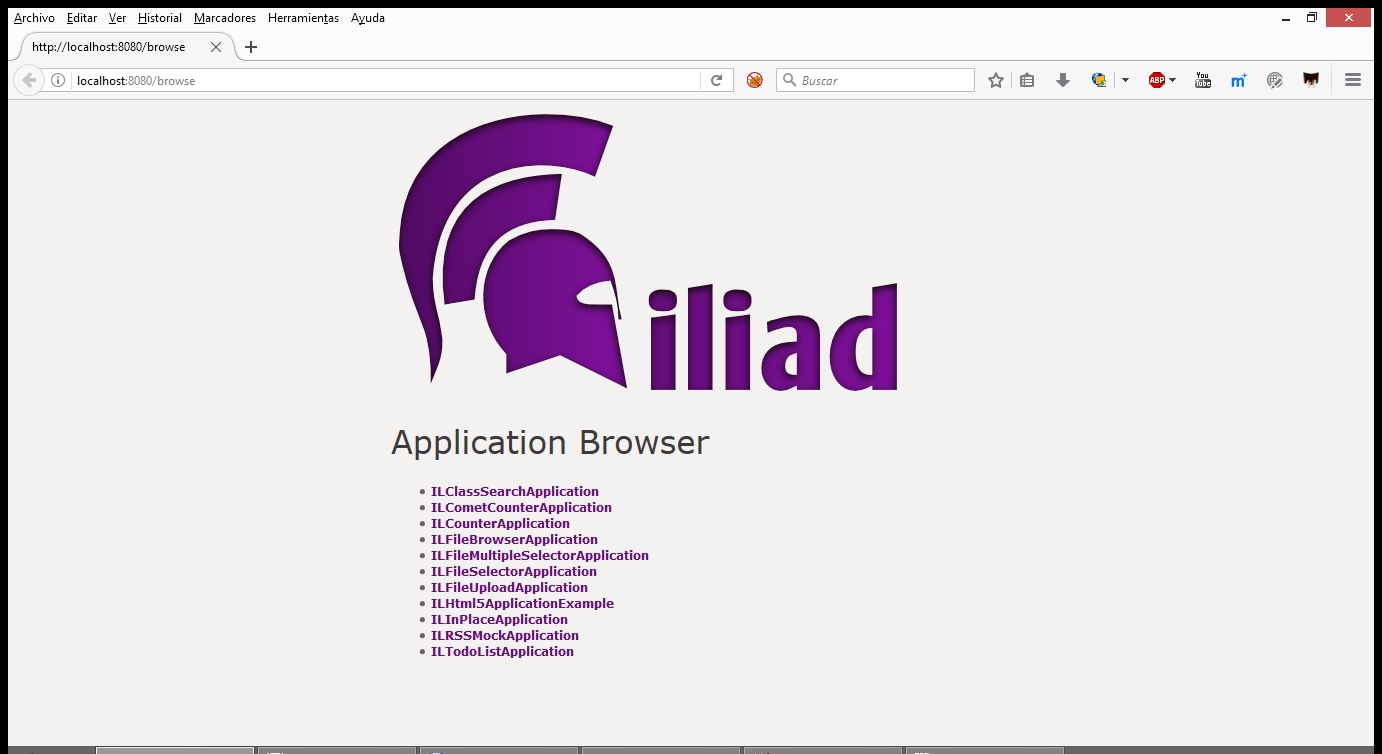Screen dimensions: 1382x754
Task: Click the blocked plugin indicator icon
Action: [x=754, y=80]
